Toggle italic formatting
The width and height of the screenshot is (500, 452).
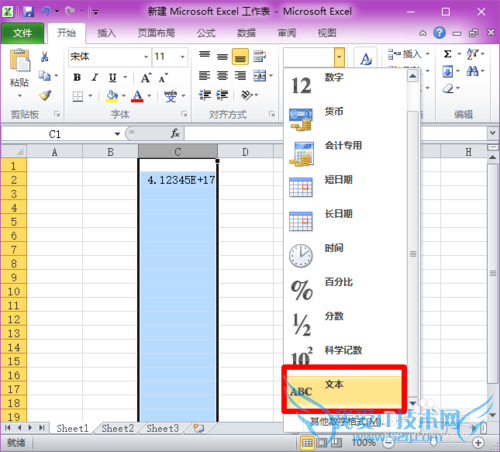pyautogui.click(x=95, y=78)
